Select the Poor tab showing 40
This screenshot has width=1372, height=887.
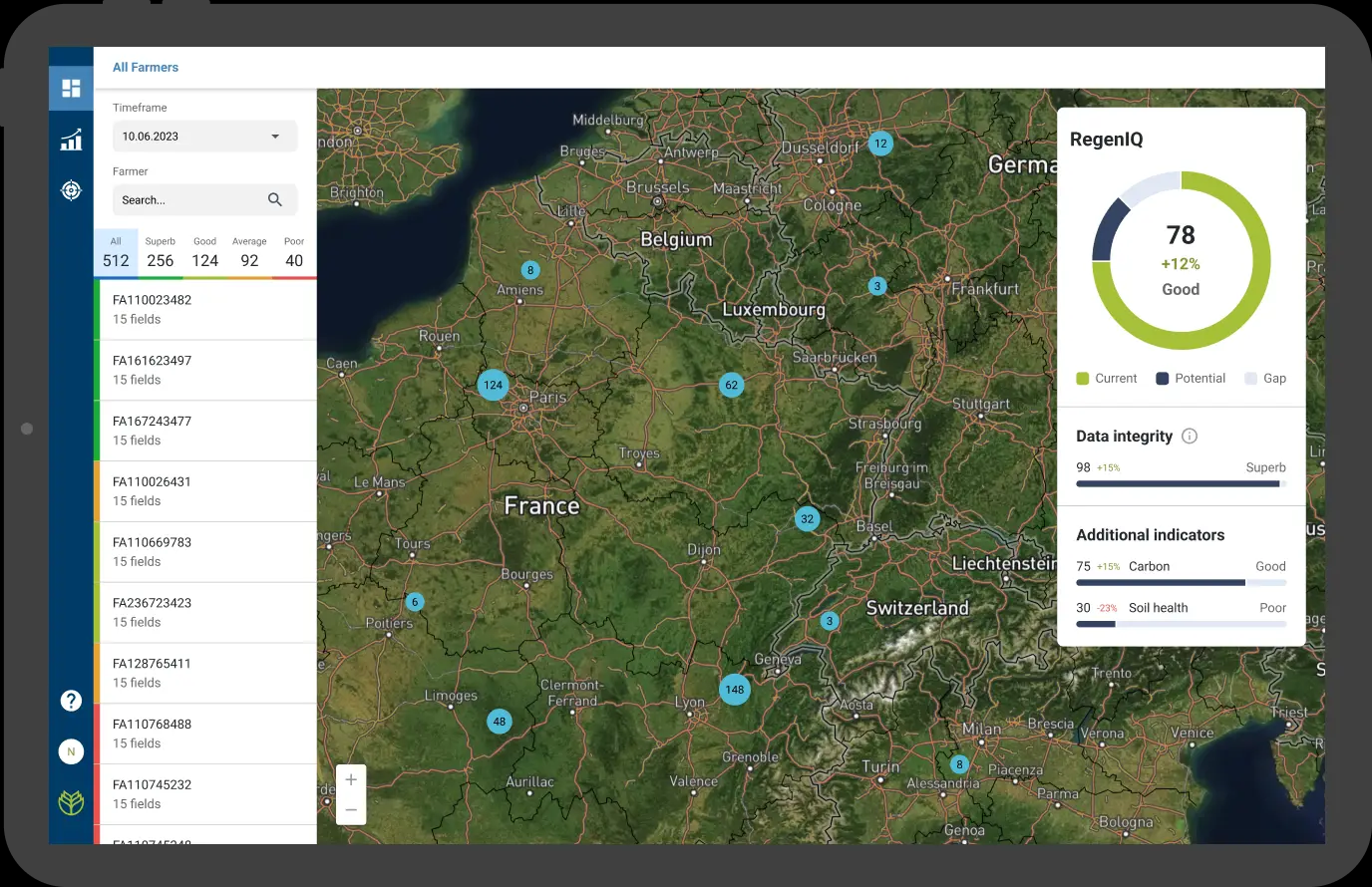pos(294,253)
